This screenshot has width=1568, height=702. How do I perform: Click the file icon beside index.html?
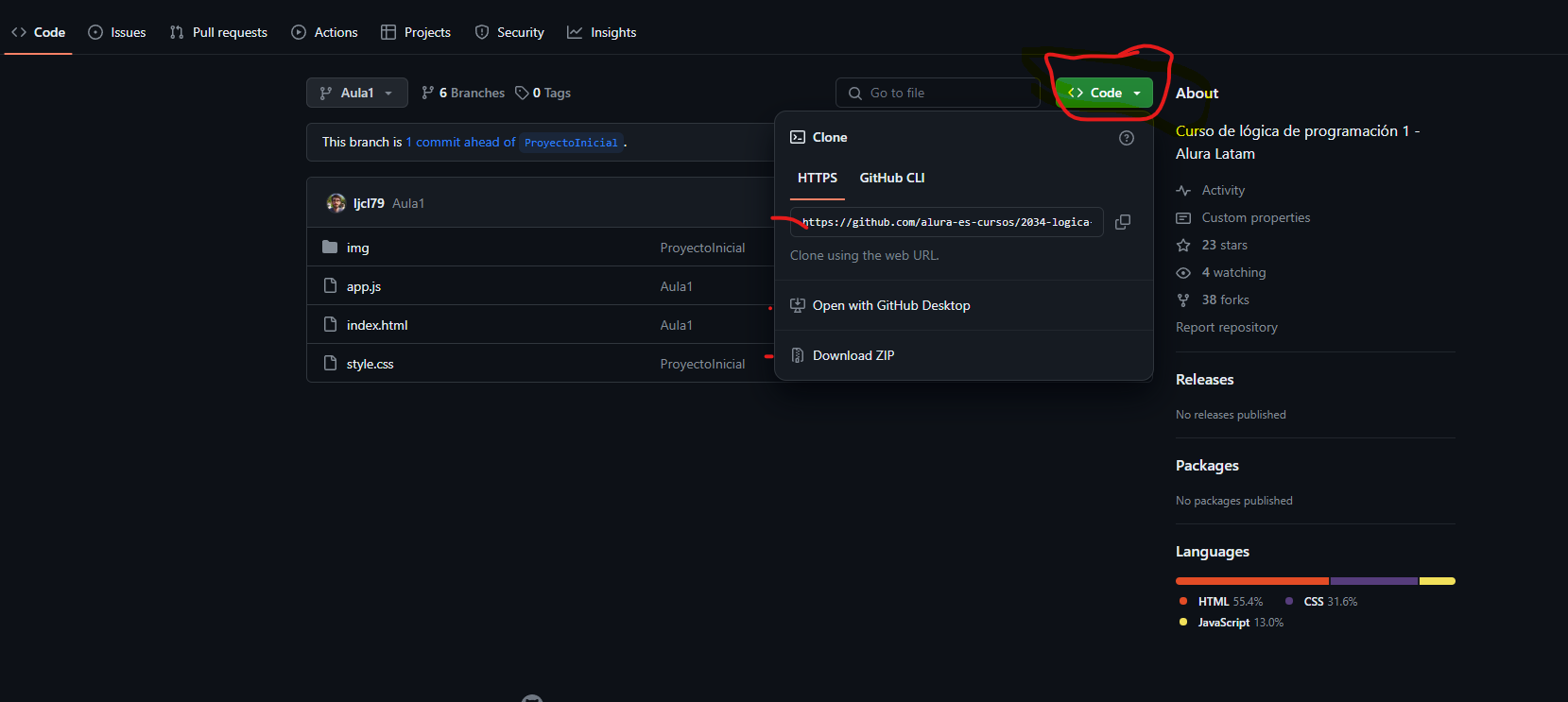[330, 324]
